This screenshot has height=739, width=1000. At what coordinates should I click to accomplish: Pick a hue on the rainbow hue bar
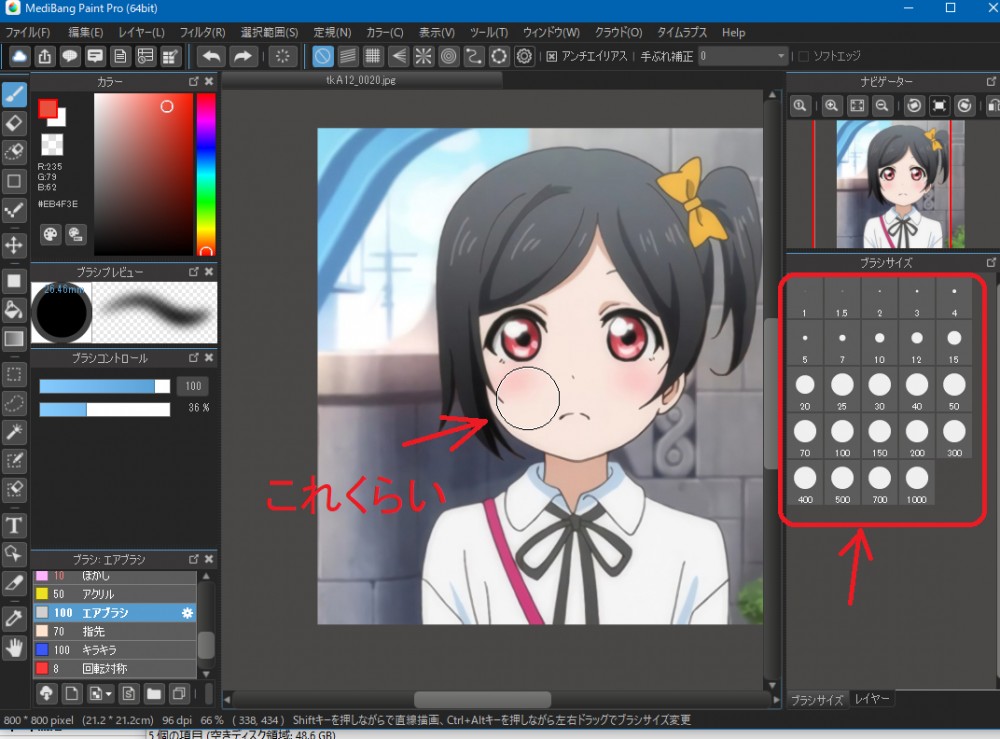(206, 174)
